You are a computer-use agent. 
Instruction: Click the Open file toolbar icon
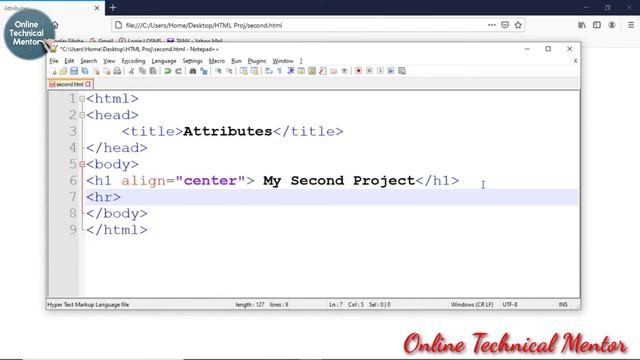pos(63,71)
